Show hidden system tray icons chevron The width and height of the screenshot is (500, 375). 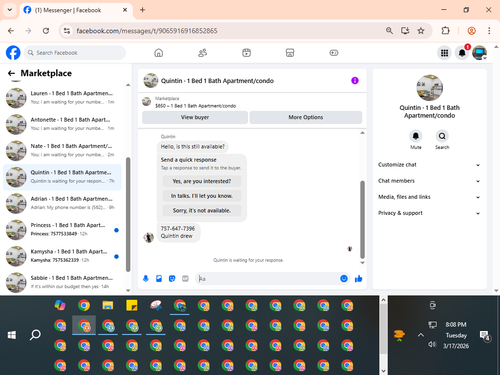tap(421, 335)
